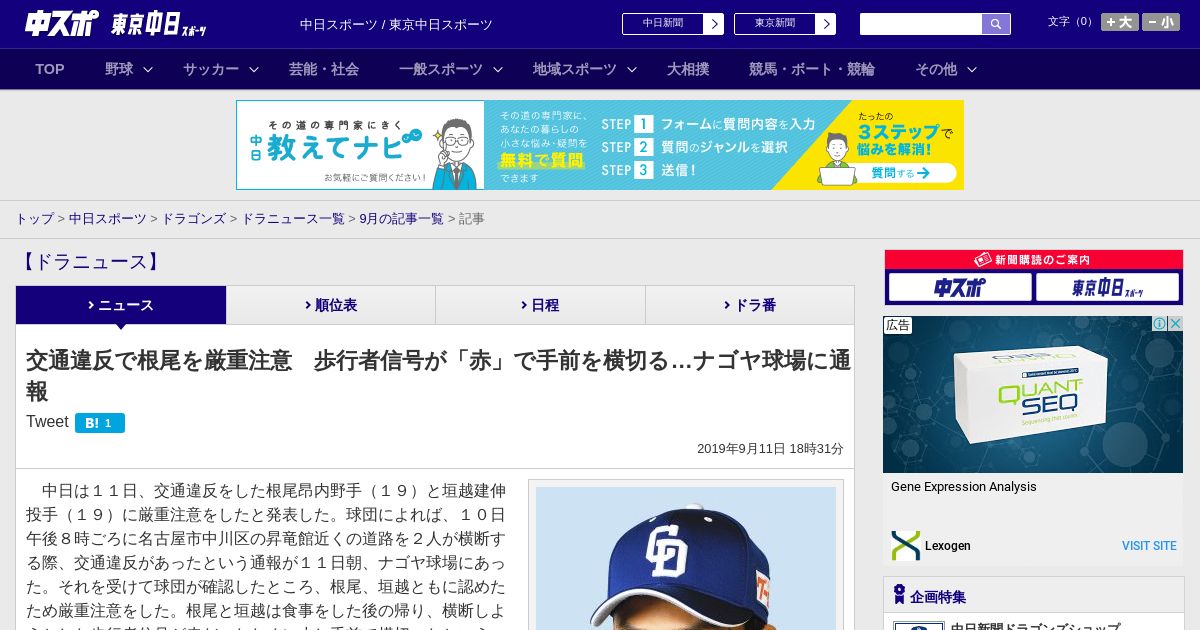Open the 大相撲 section

pyautogui.click(x=688, y=69)
